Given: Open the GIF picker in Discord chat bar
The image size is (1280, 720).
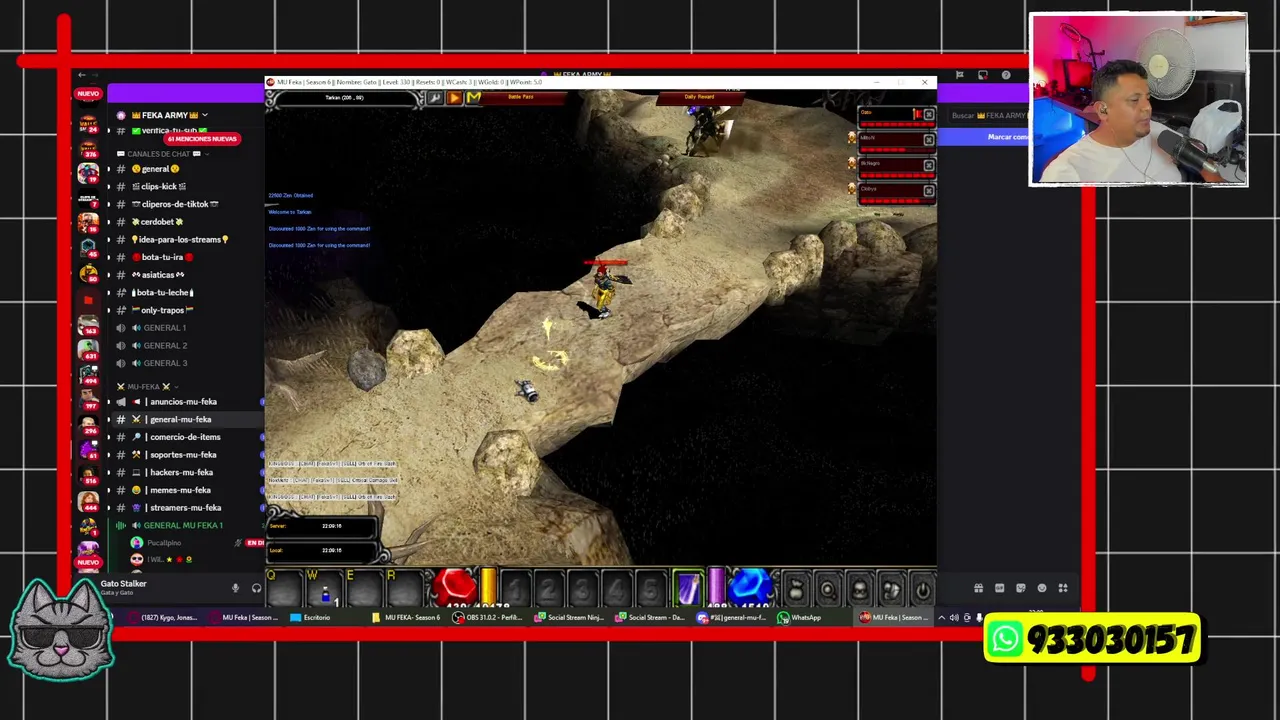Looking at the screenshot, I should [x=1000, y=588].
